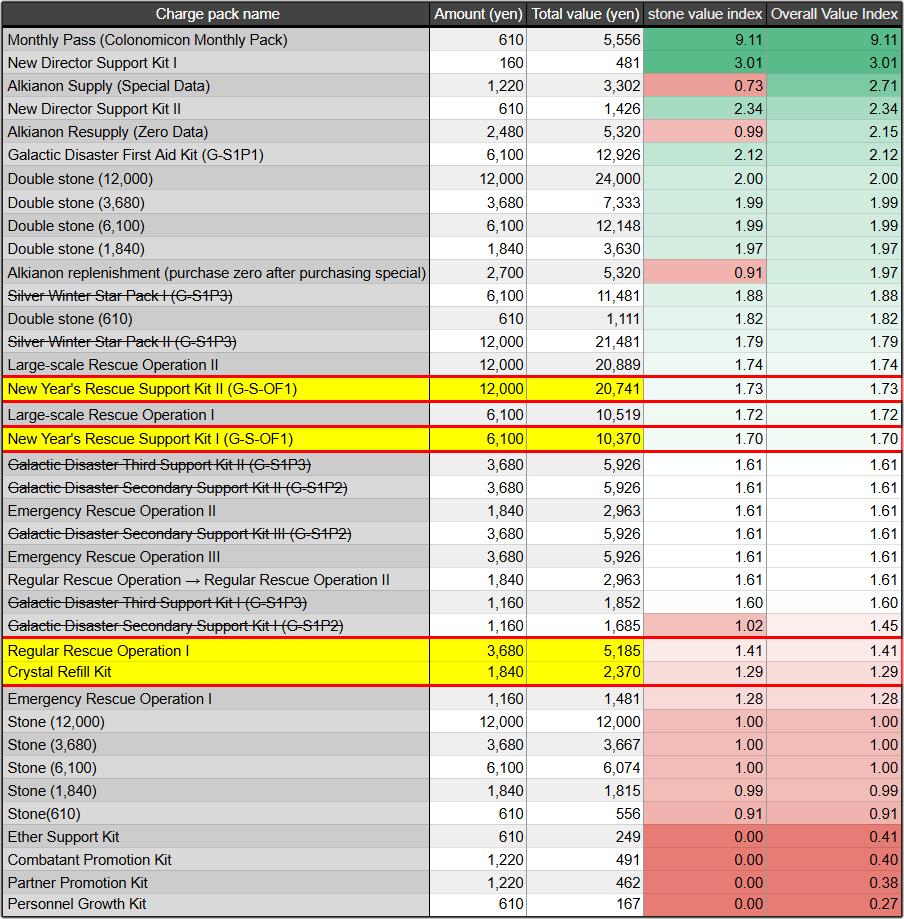Select the Regular Rescue Operation I cell
Image resolution: width=904 pixels, height=919 pixels.
pyautogui.click(x=217, y=651)
